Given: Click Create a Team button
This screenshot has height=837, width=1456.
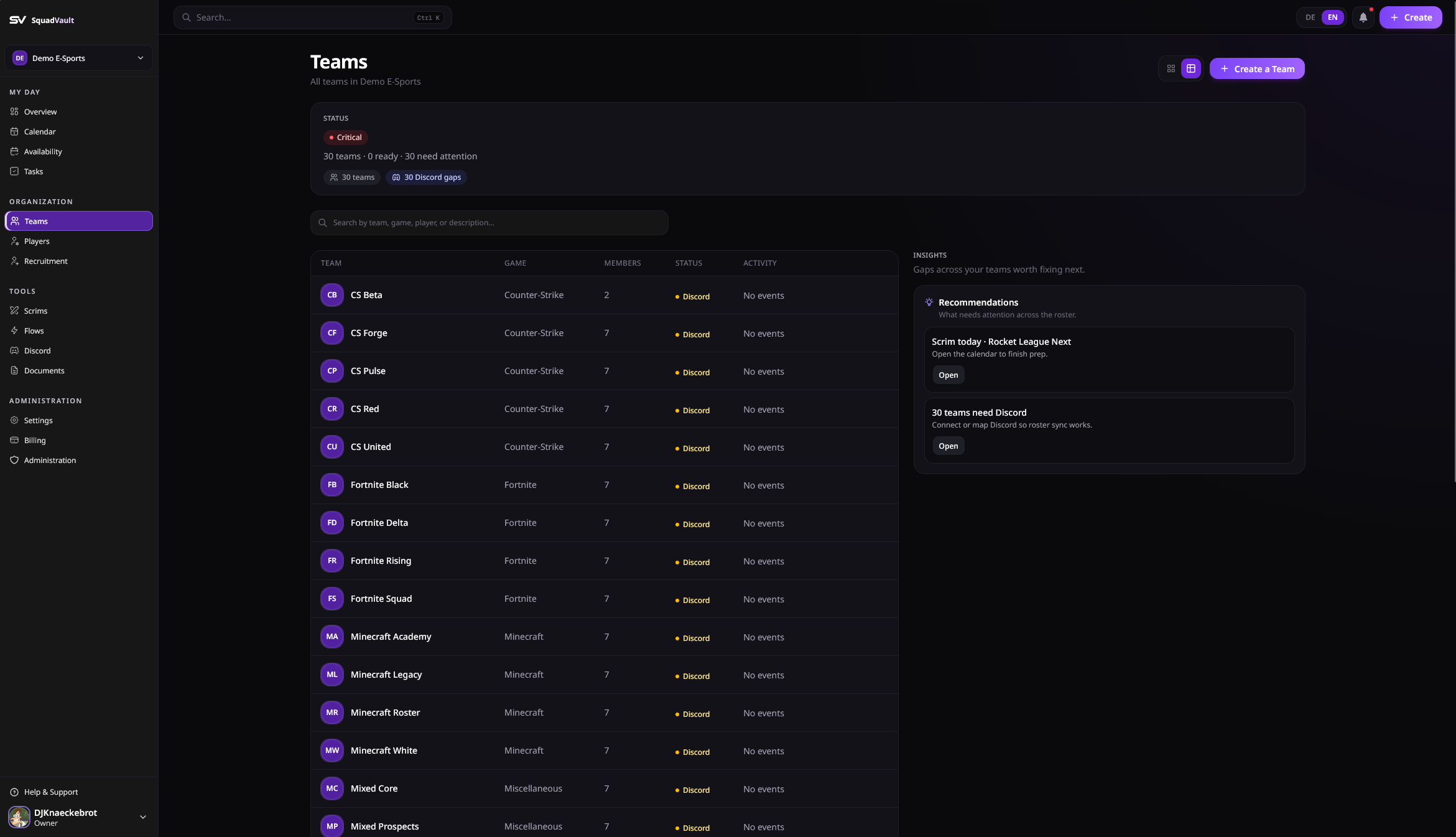Looking at the screenshot, I should point(1257,68).
